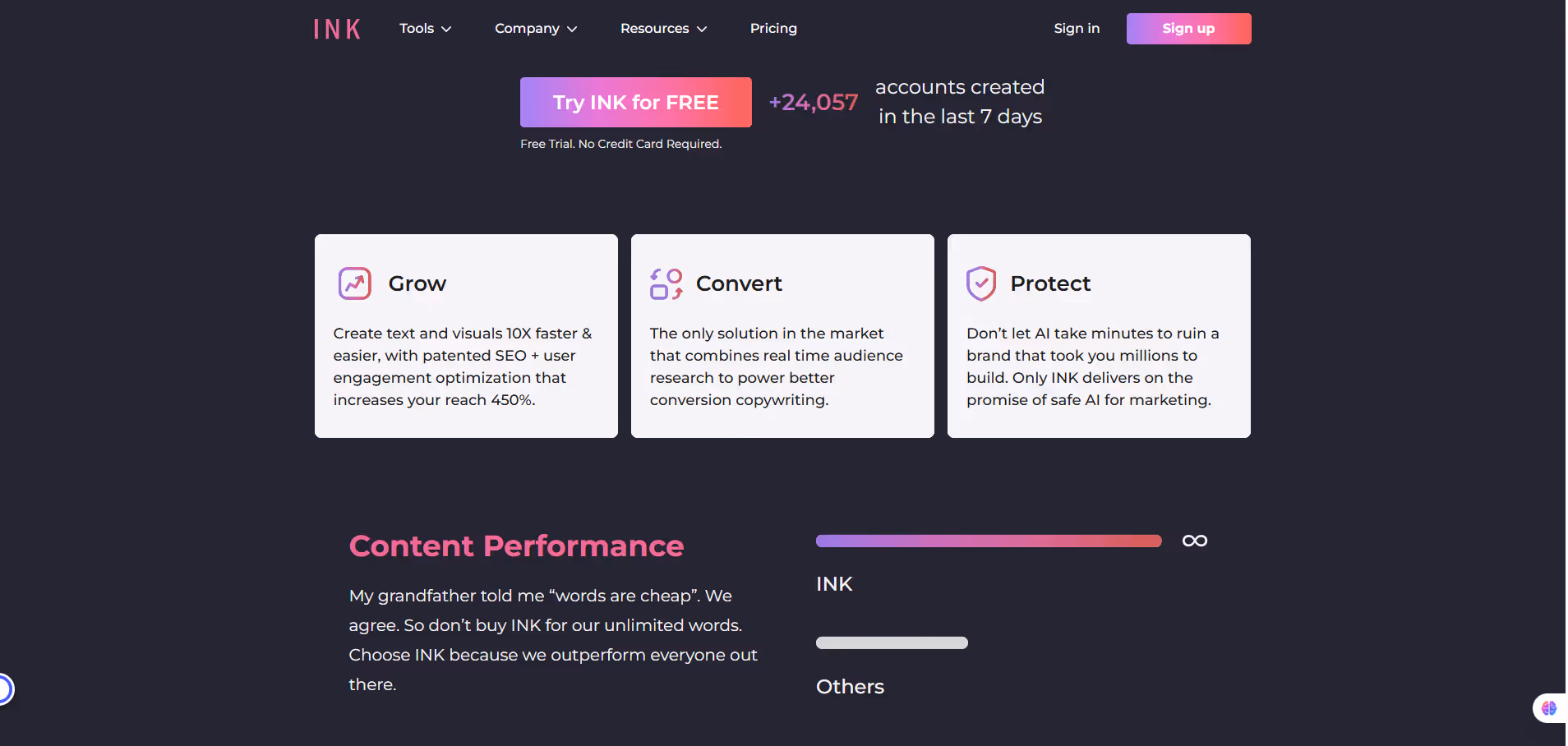Click the +24,057 accounts counter
Image resolution: width=1568 pixels, height=746 pixels.
(x=814, y=103)
